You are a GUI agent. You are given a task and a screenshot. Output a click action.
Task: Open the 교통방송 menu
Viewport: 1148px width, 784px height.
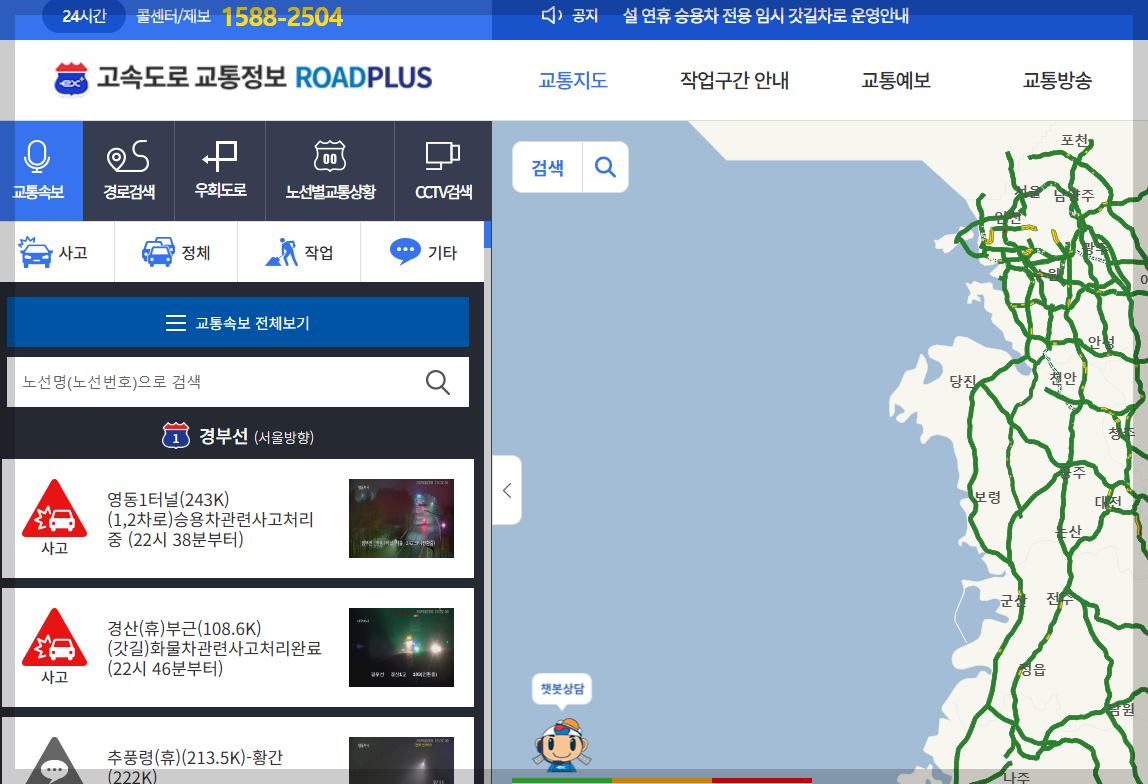[x=1056, y=80]
